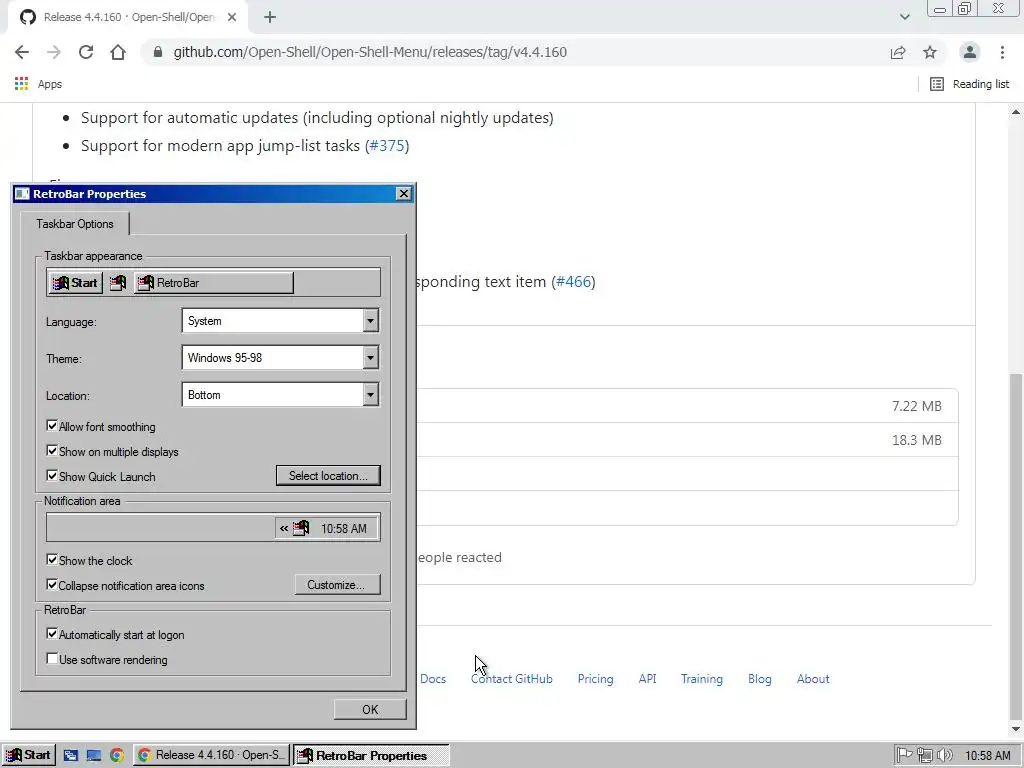Click the quick launch icon in preview
This screenshot has height=768, width=1024.
coord(118,283)
